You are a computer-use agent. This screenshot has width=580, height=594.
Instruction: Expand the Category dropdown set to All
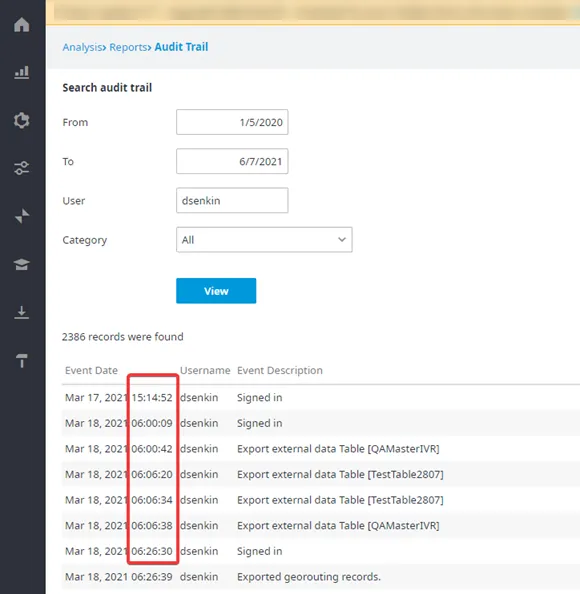pos(264,240)
